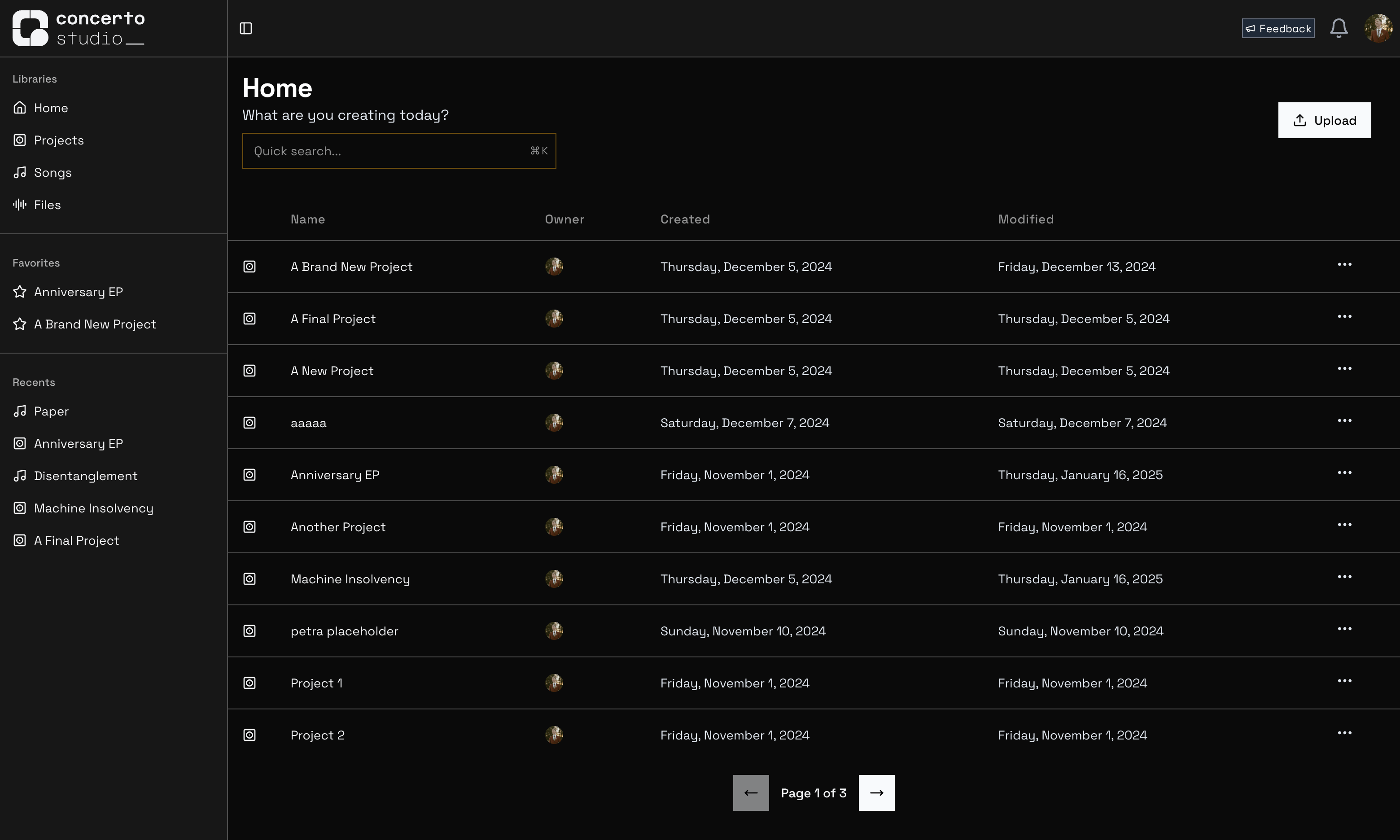
Task: Open options menu for petra placeholder
Action: pyautogui.click(x=1344, y=629)
